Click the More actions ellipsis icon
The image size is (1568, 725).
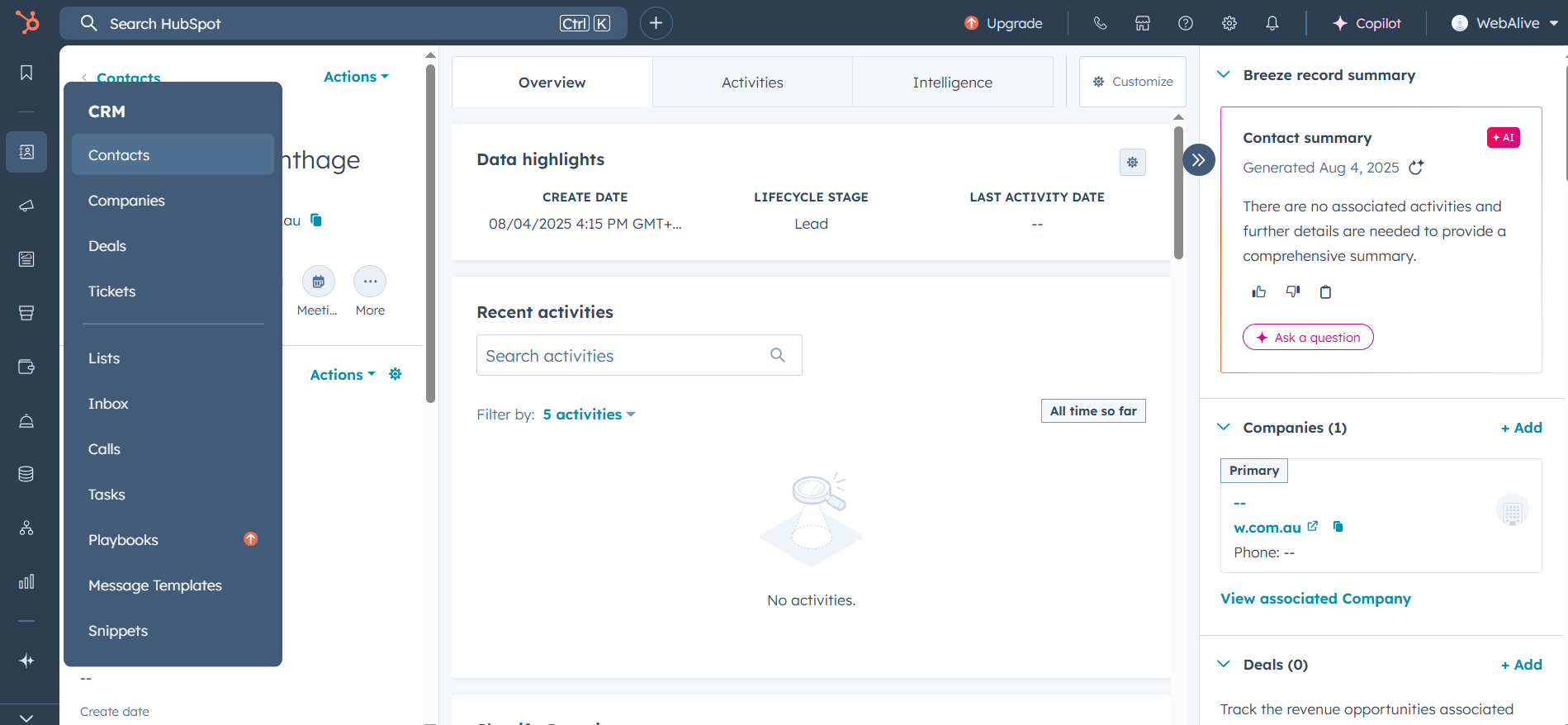tap(370, 282)
